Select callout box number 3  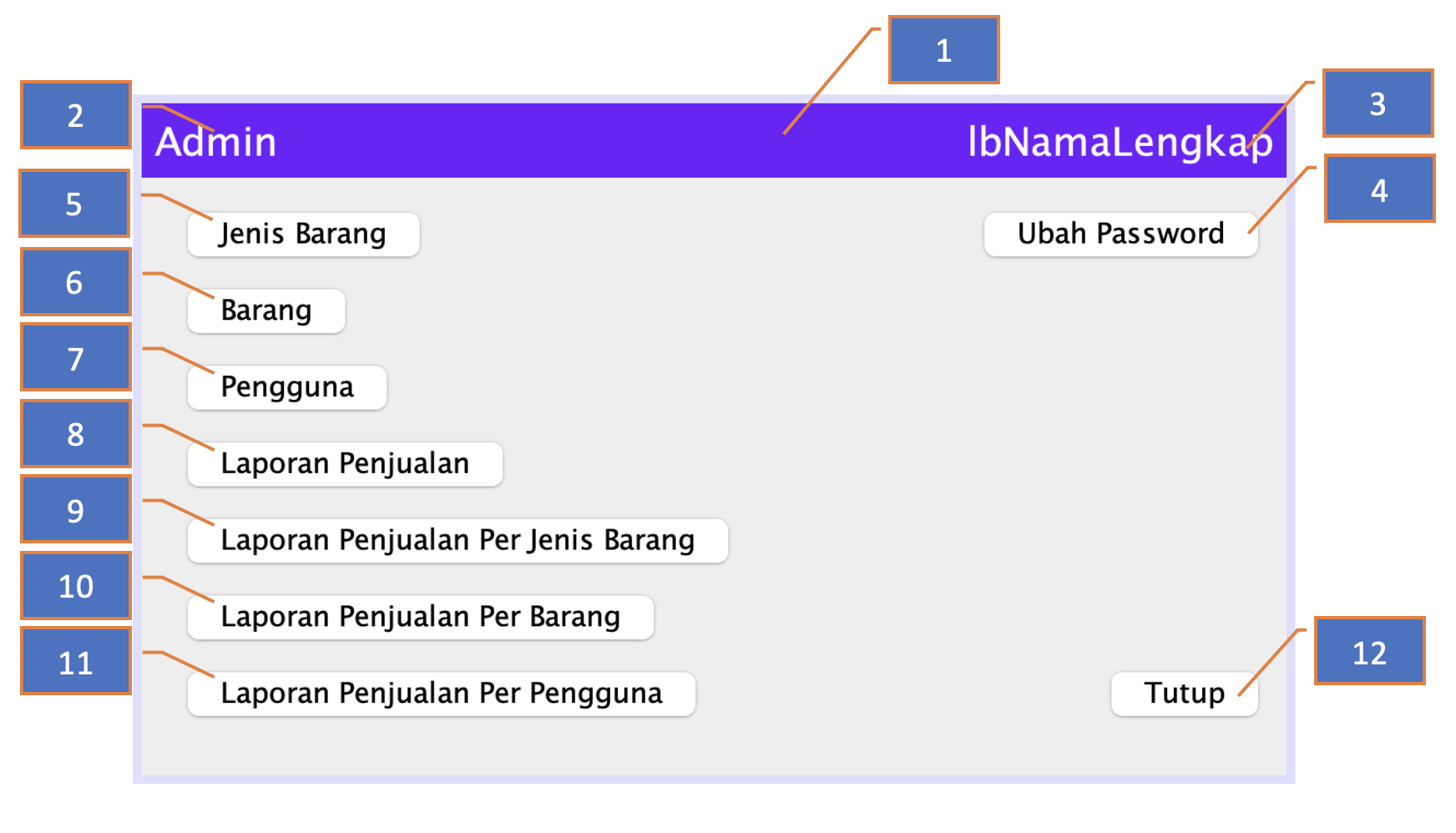pyautogui.click(x=1378, y=103)
